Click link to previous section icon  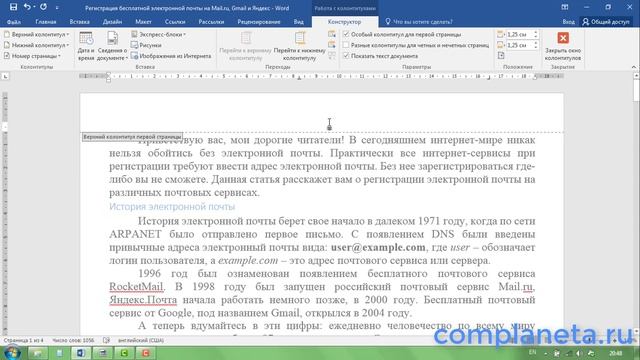tap(332, 56)
